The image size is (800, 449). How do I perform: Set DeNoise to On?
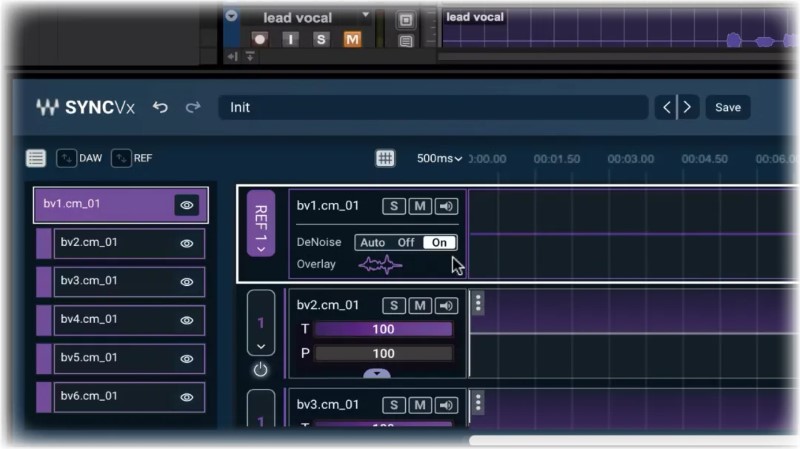pyautogui.click(x=439, y=242)
